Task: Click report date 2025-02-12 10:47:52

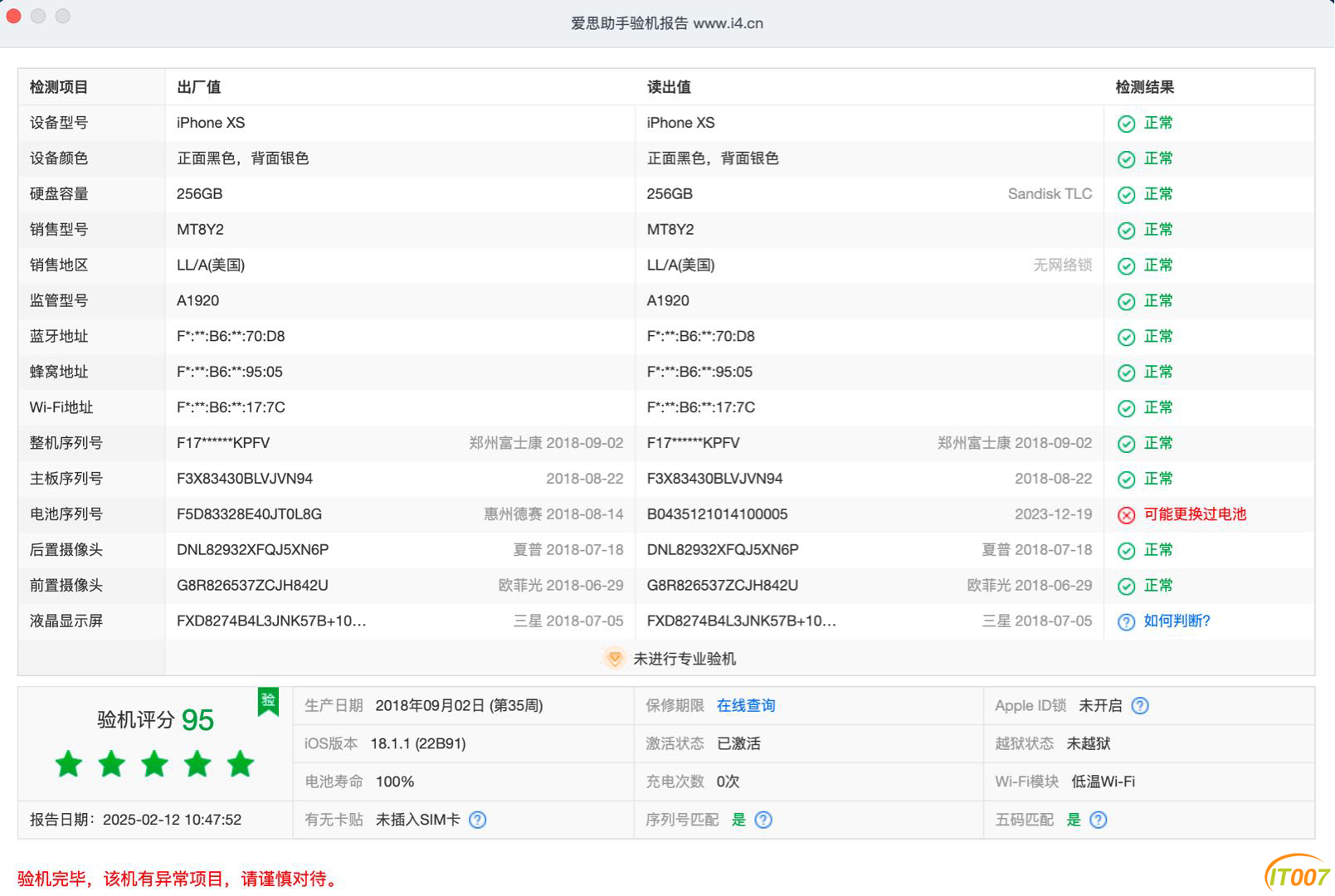Action: point(172,821)
